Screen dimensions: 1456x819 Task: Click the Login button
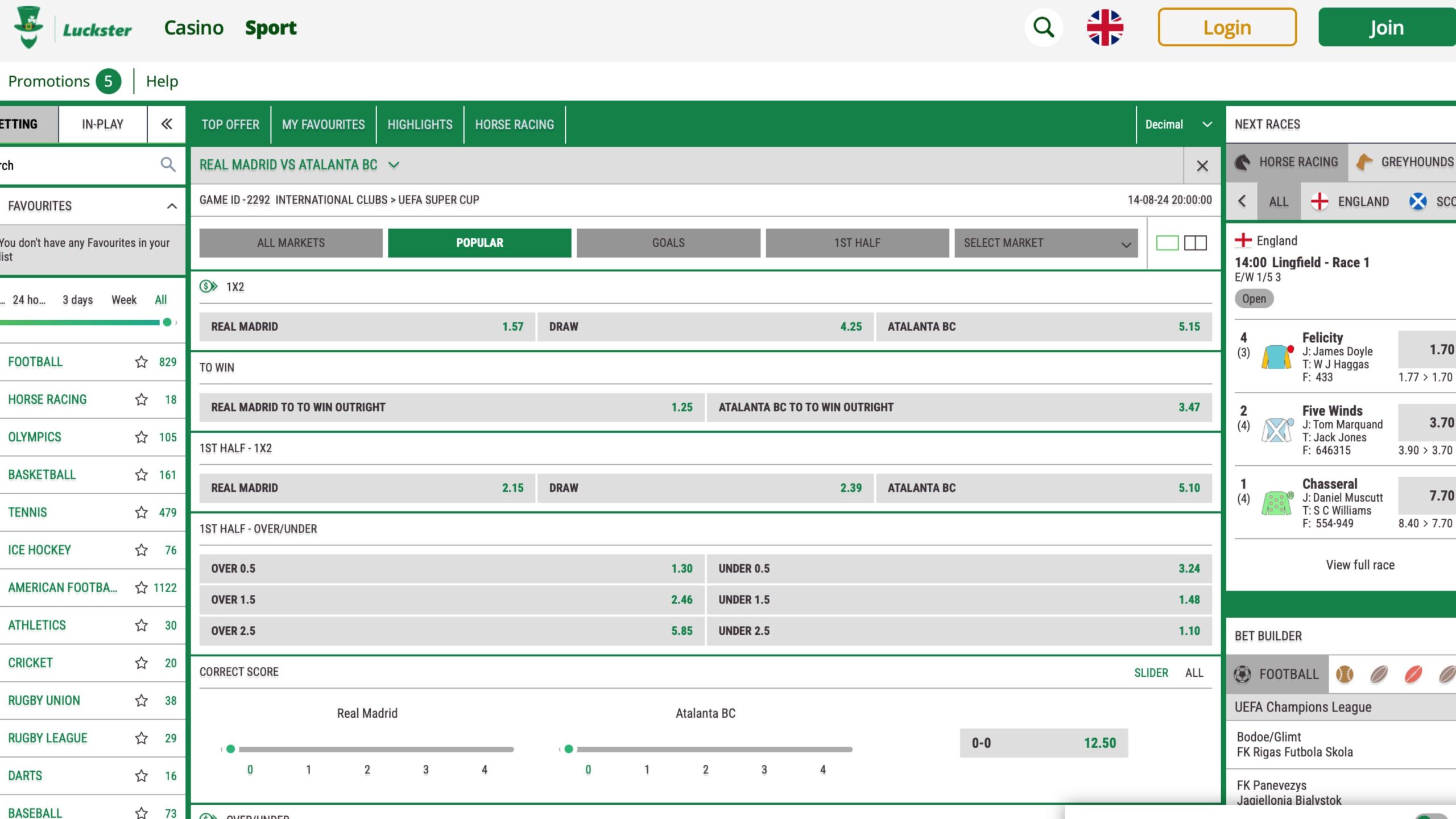pyautogui.click(x=1227, y=27)
